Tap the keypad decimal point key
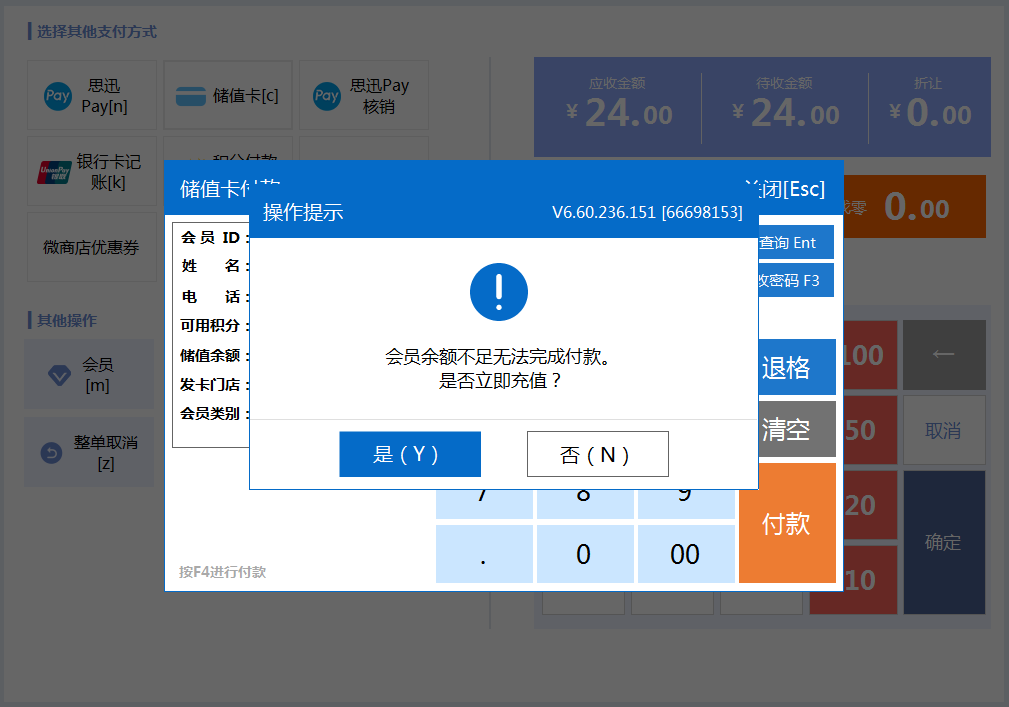 point(484,554)
